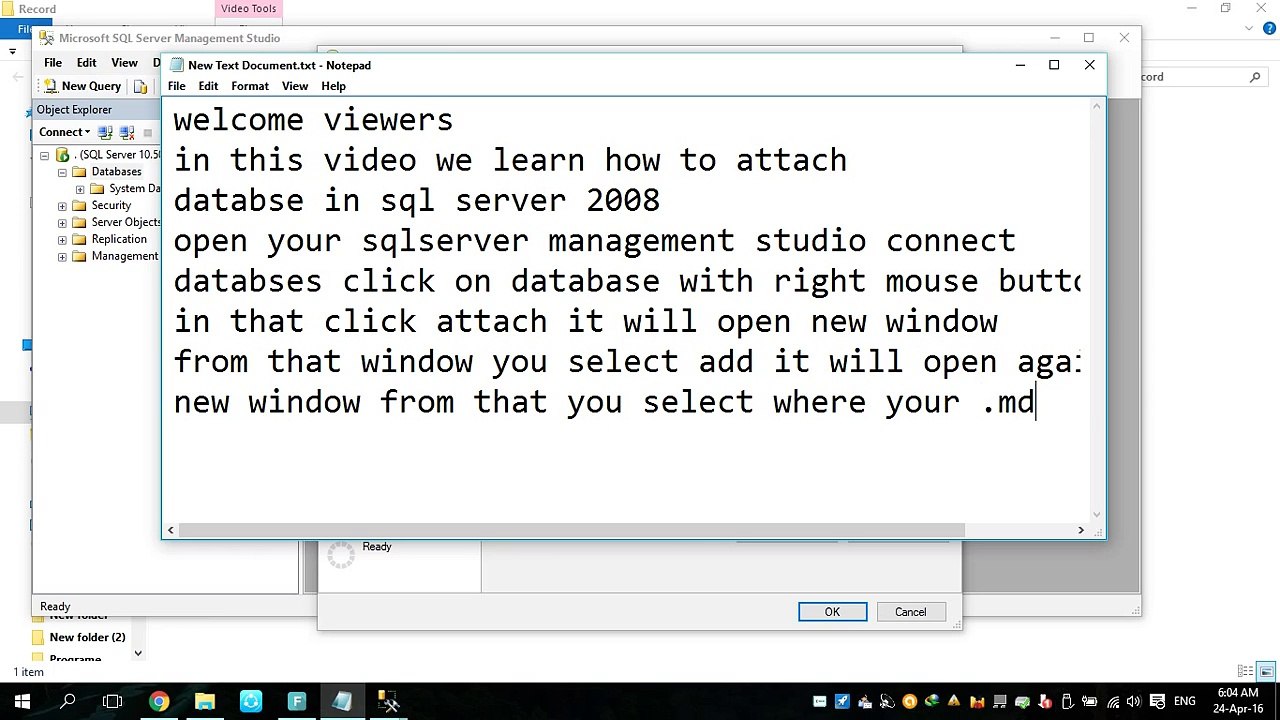The height and width of the screenshot is (720, 1280).
Task: Open the Windows Start menu
Action: click(22, 701)
